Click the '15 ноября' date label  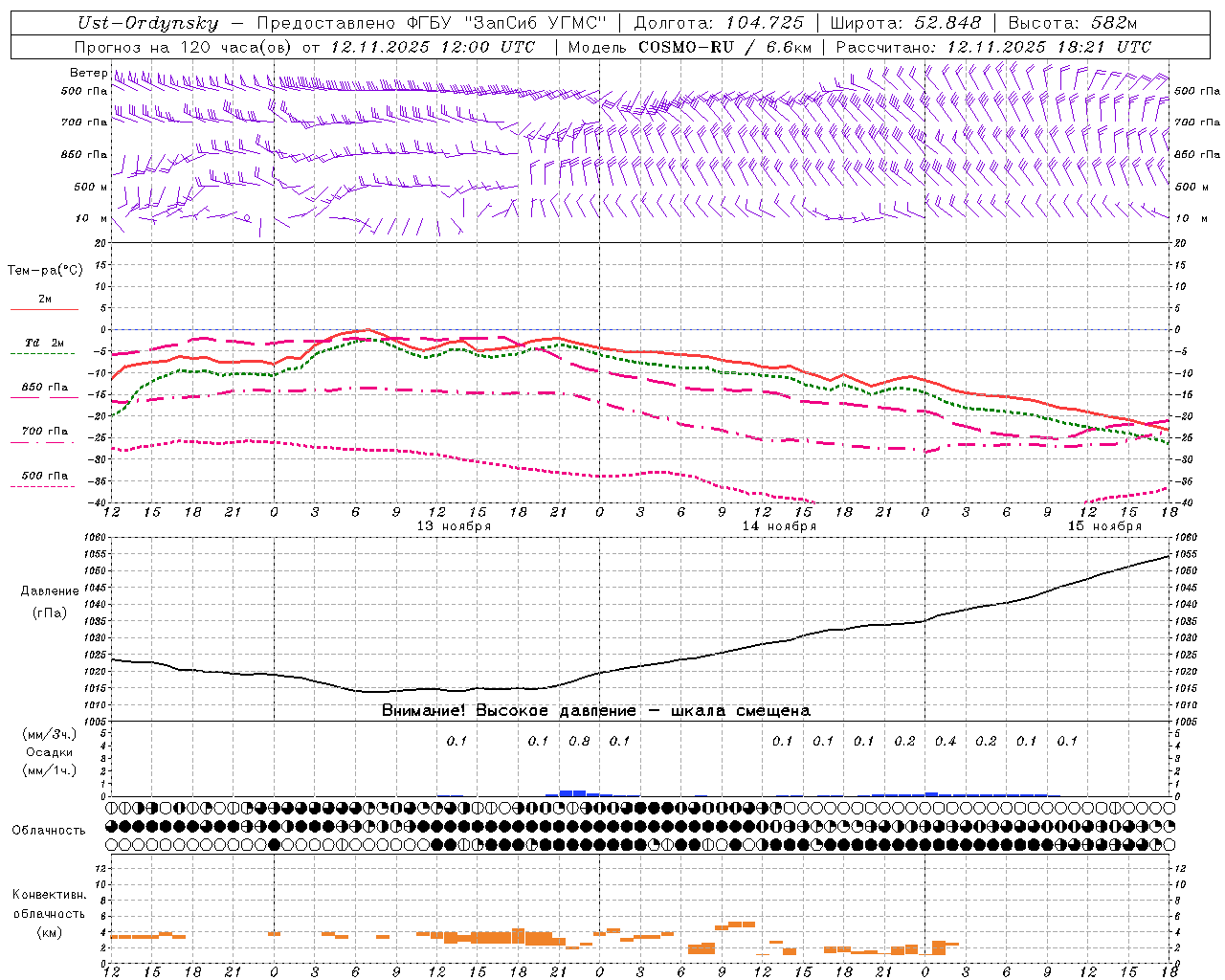[x=1104, y=526]
